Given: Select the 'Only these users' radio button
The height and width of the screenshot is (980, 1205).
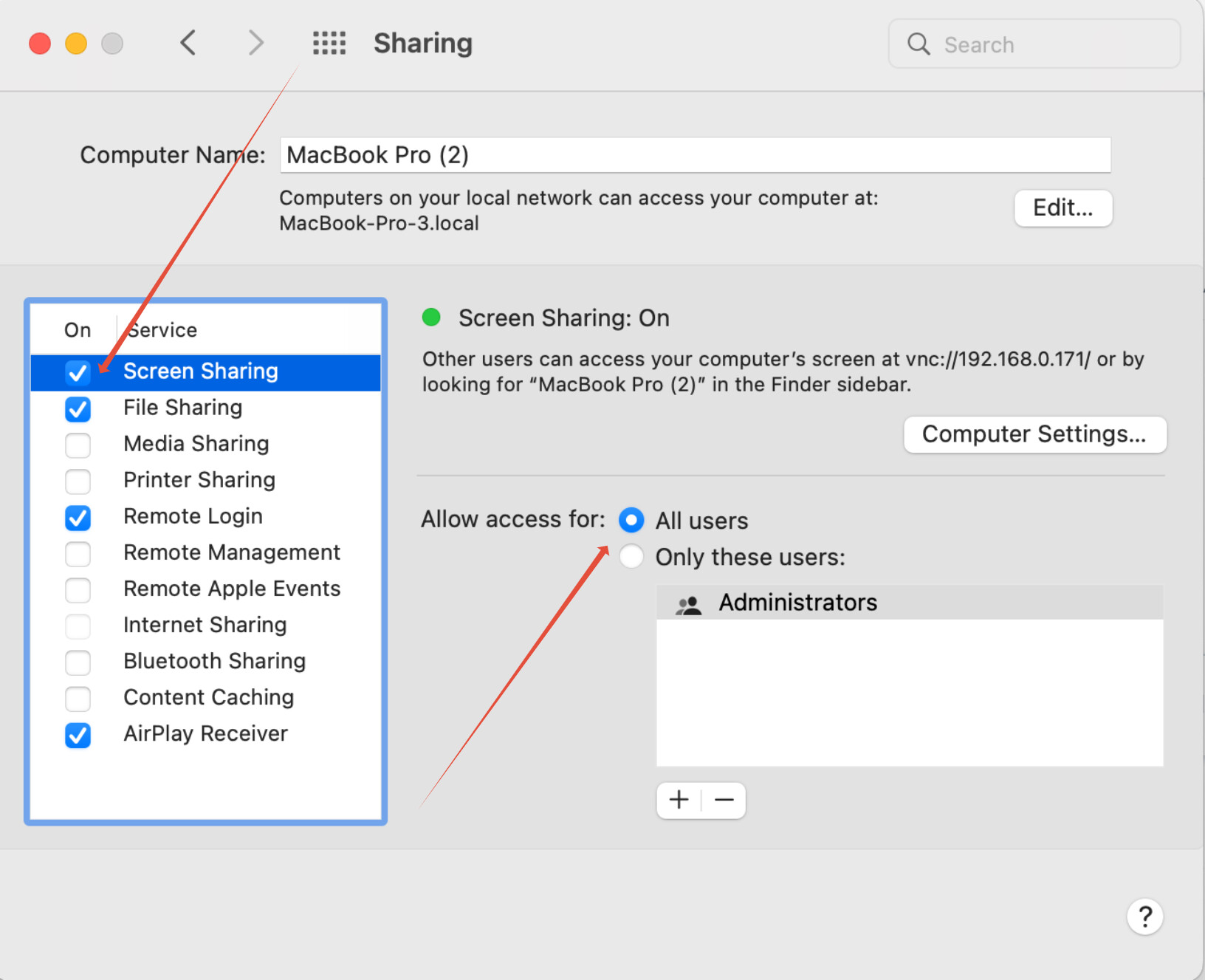Looking at the screenshot, I should click(631, 557).
